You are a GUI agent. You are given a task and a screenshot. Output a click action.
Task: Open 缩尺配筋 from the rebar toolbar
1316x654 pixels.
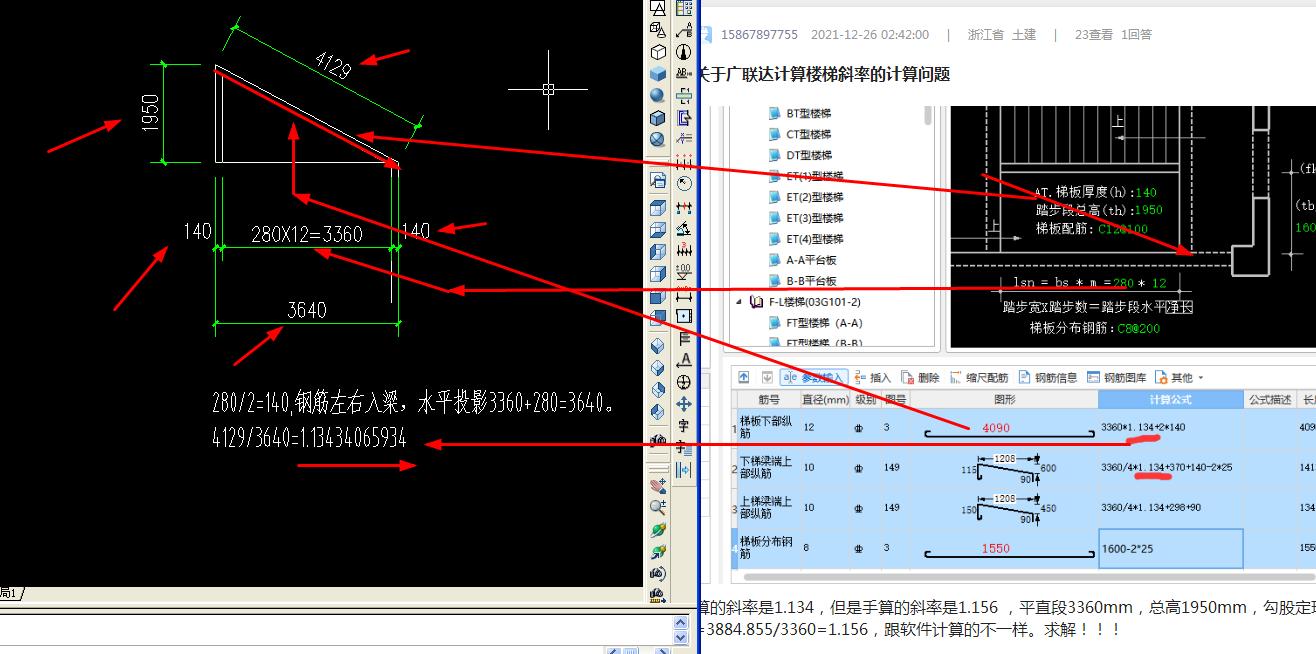(979, 377)
